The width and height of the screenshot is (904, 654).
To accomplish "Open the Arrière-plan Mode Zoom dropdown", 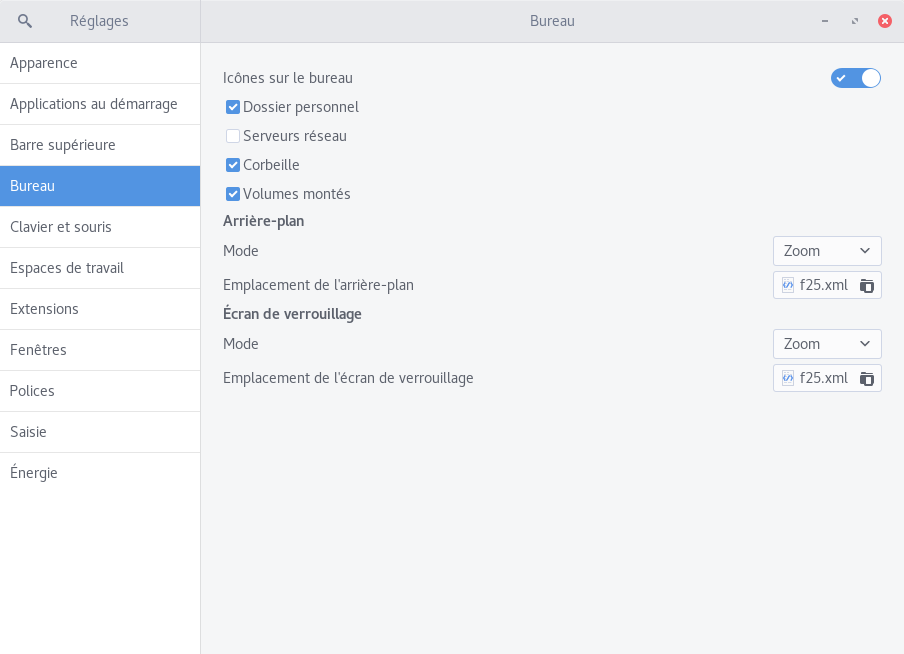I will click(827, 251).
